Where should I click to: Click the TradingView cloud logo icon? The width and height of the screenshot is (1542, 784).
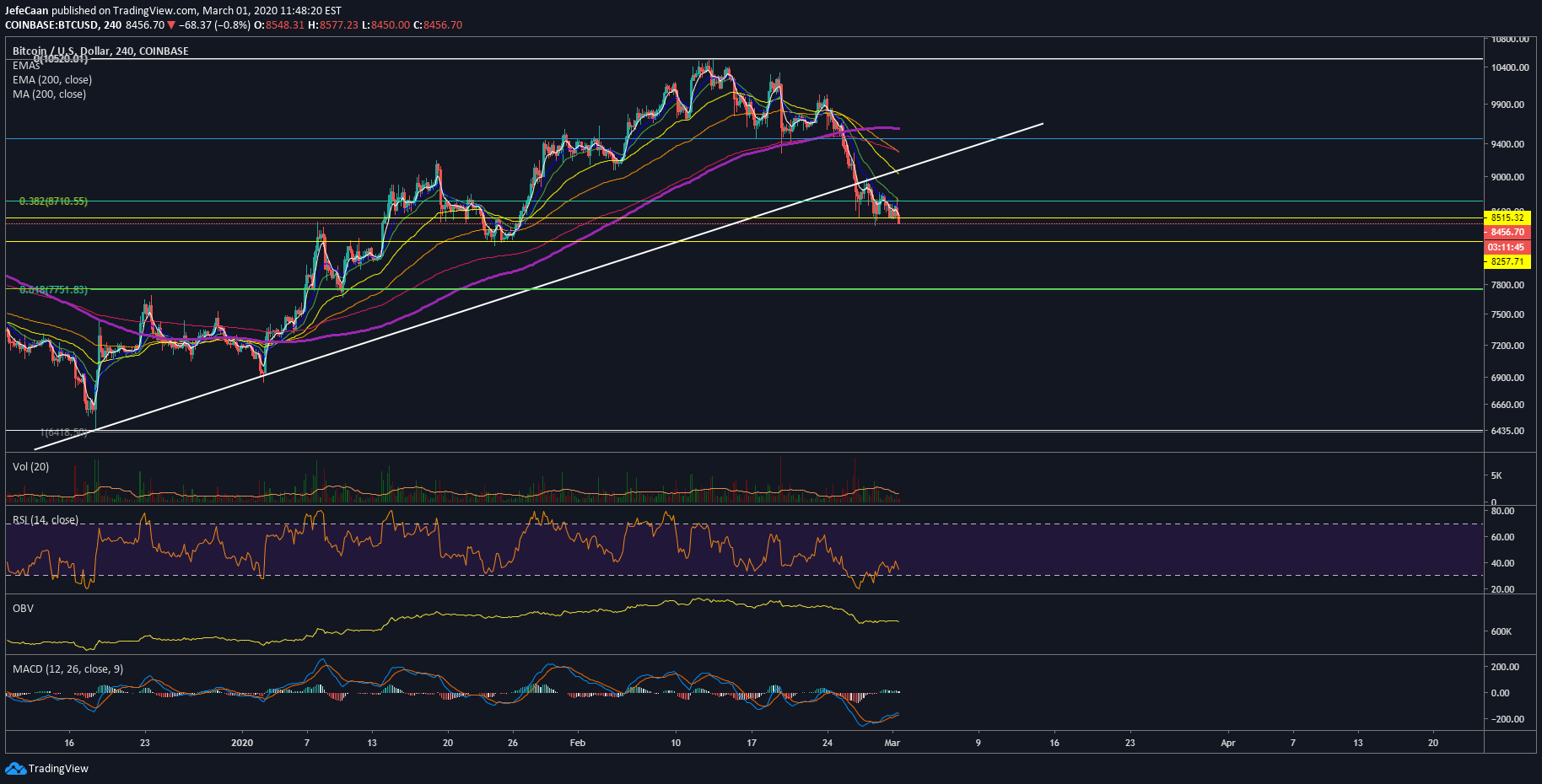pyautogui.click(x=15, y=768)
